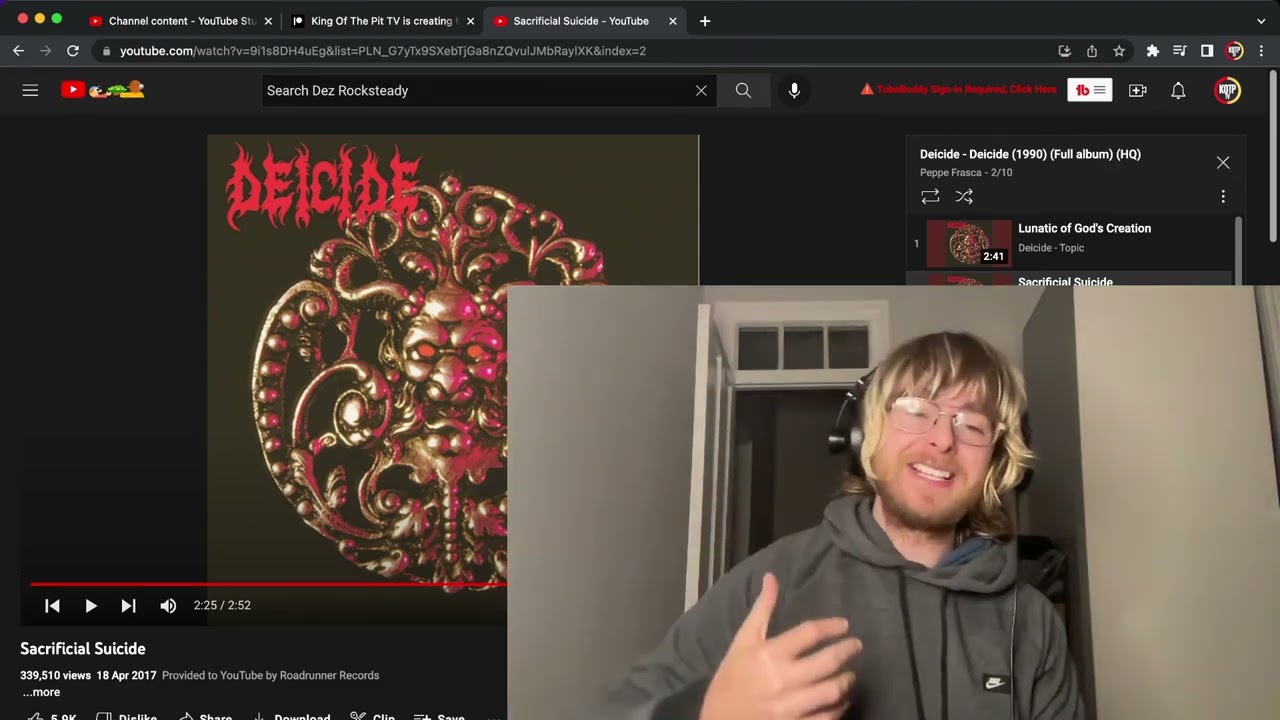Create a Clip of the video
Screen dimensions: 1280x720
(373, 718)
